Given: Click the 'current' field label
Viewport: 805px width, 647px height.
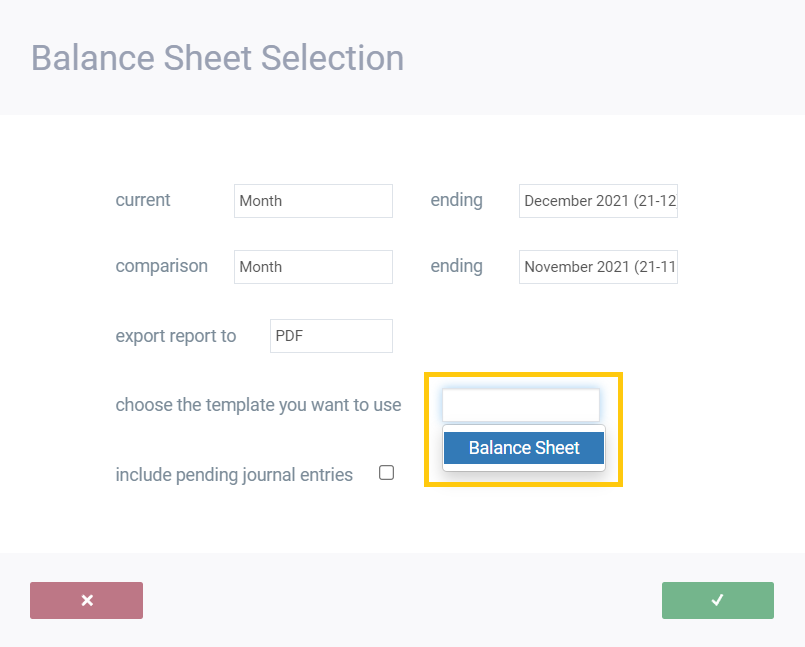Looking at the screenshot, I should pyautogui.click(x=143, y=200).
